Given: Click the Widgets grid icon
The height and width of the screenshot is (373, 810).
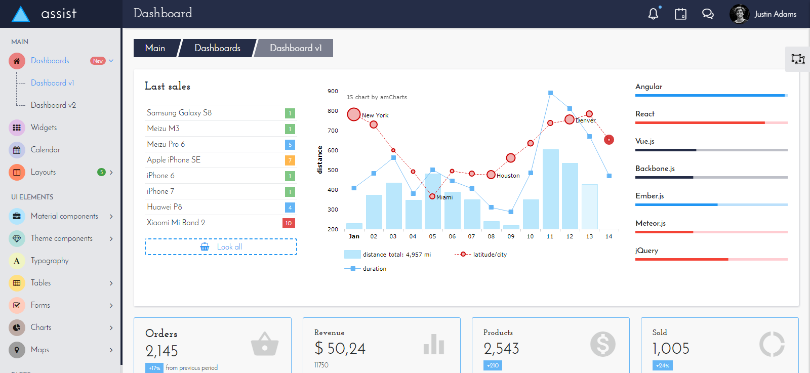Looking at the screenshot, I should (x=17, y=128).
